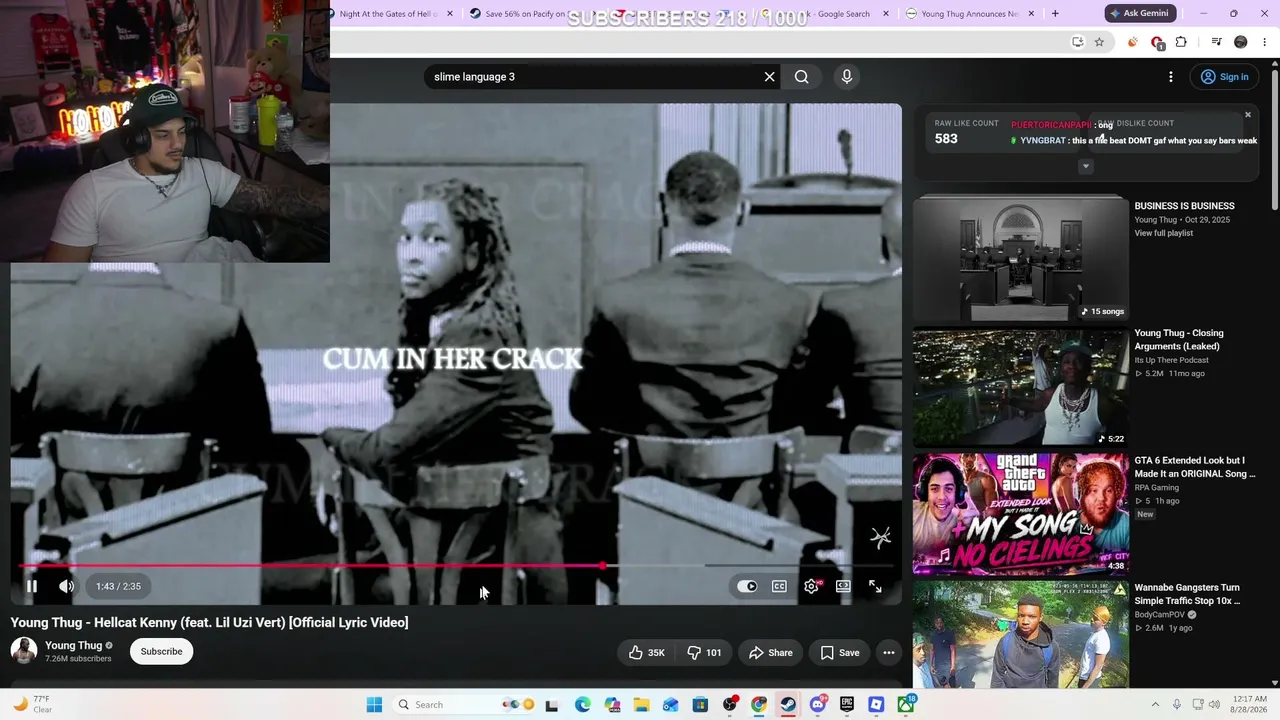Viewport: 1280px width, 720px height.
Task: Click the playback scrubber dot on the timeline
Action: click(x=602, y=566)
